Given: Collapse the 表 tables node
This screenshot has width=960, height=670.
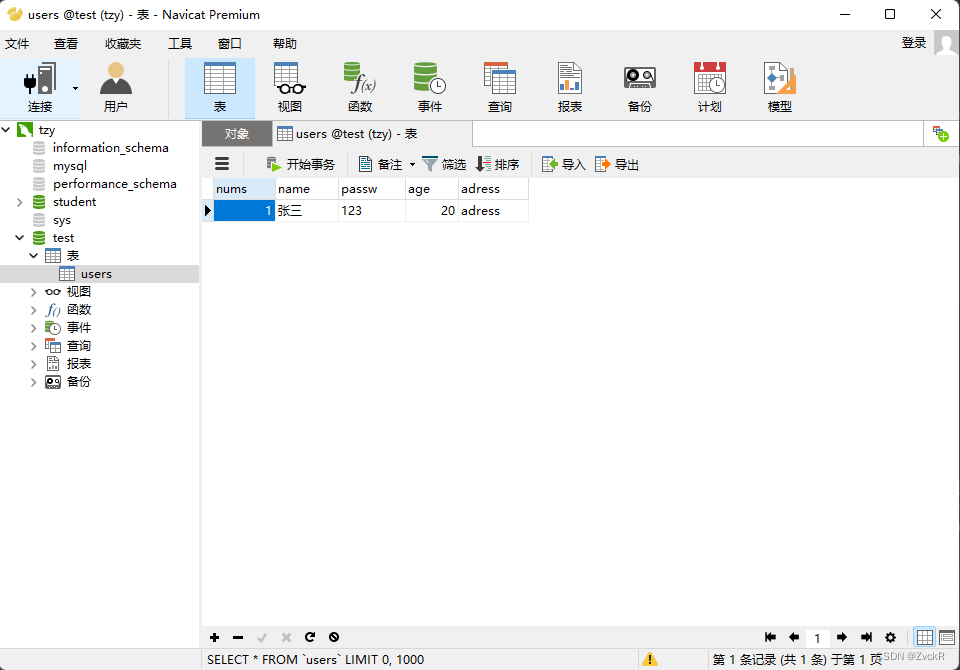Looking at the screenshot, I should click(x=34, y=255).
